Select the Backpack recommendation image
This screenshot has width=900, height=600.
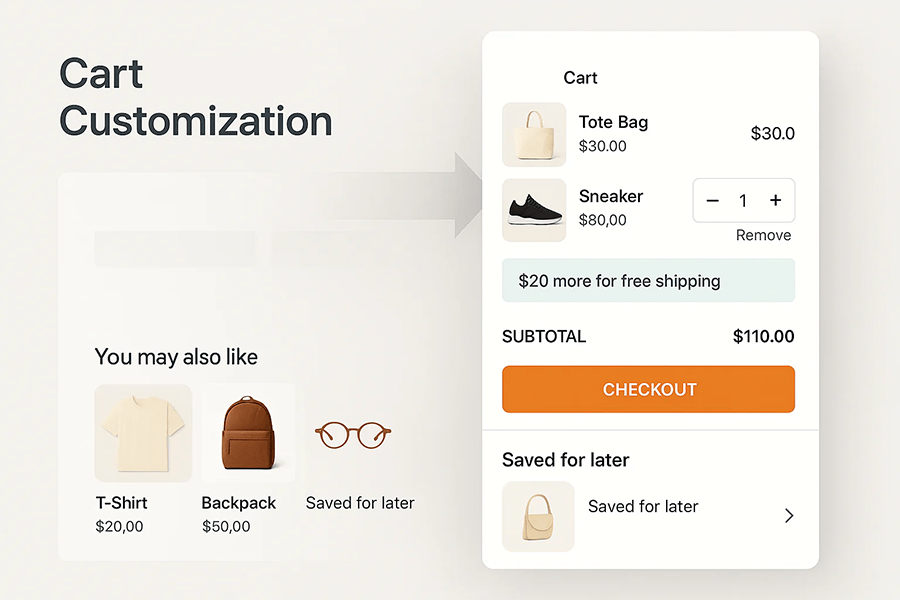point(247,432)
